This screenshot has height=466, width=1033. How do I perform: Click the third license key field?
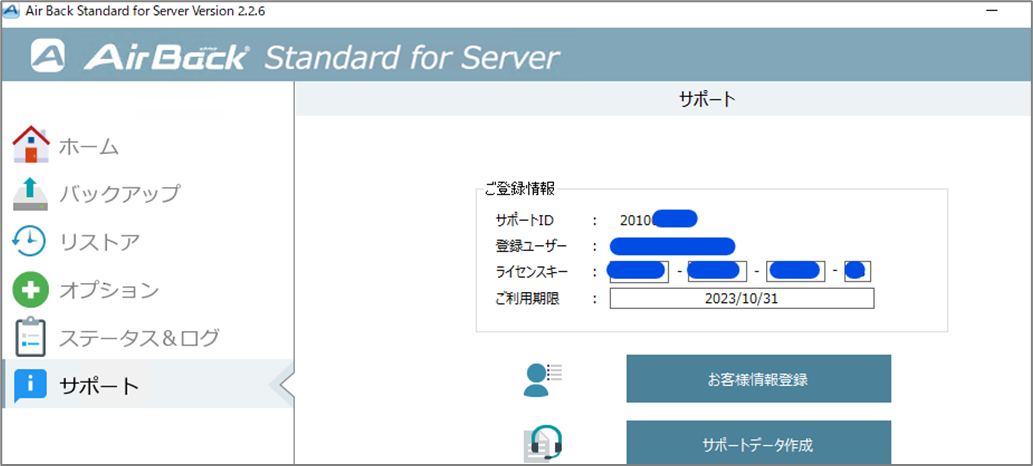coord(796,271)
